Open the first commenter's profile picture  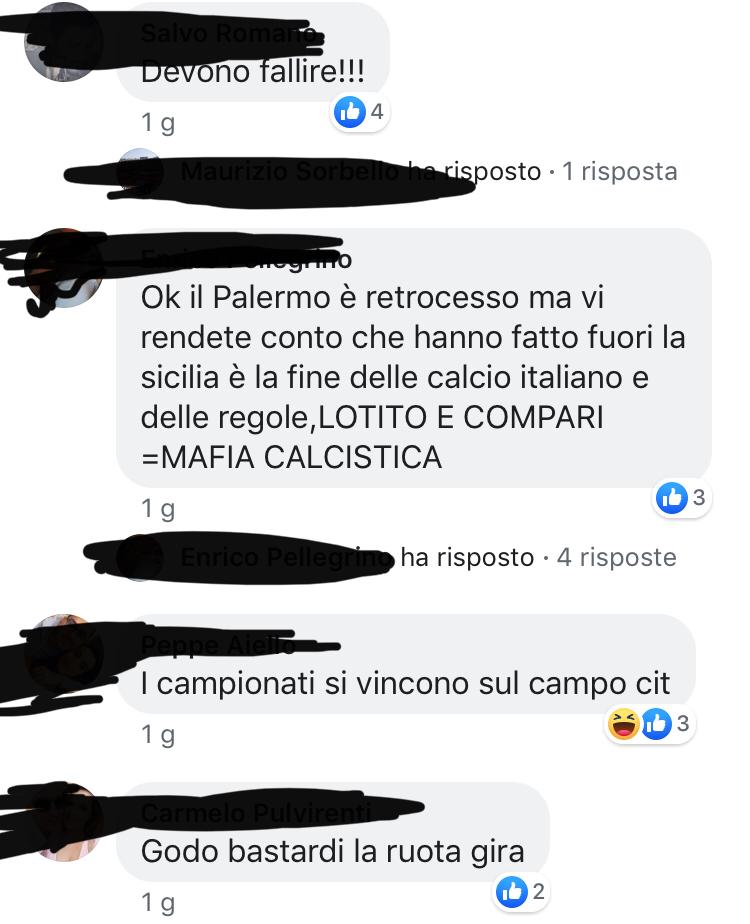(63, 41)
